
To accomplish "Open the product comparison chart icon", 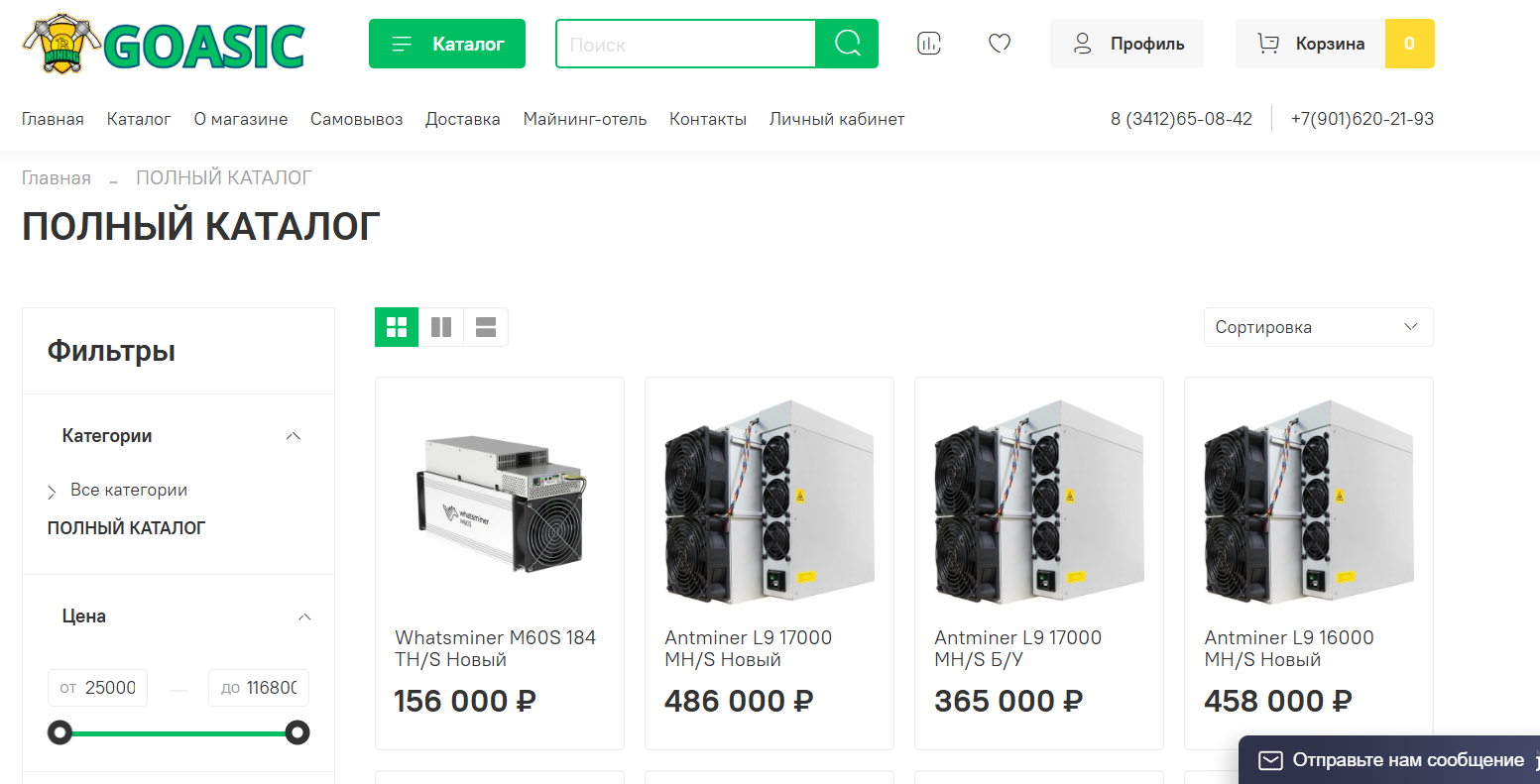I will (929, 44).
